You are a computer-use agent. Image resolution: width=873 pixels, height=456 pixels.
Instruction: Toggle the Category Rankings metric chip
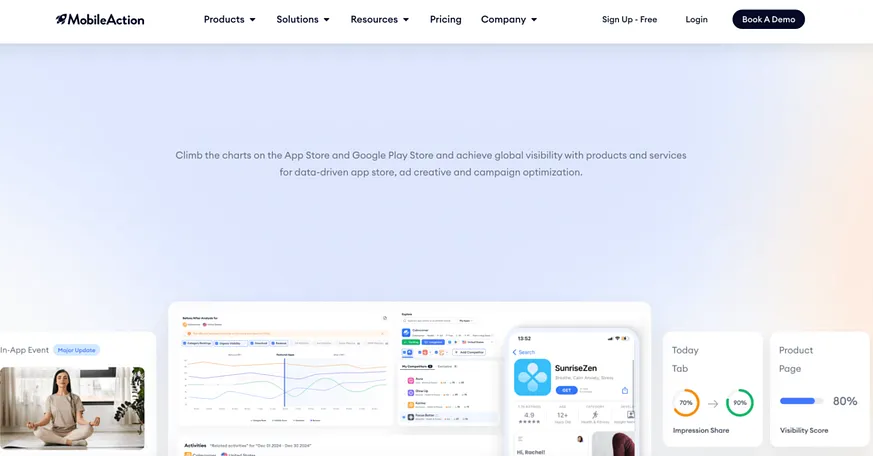click(198, 343)
